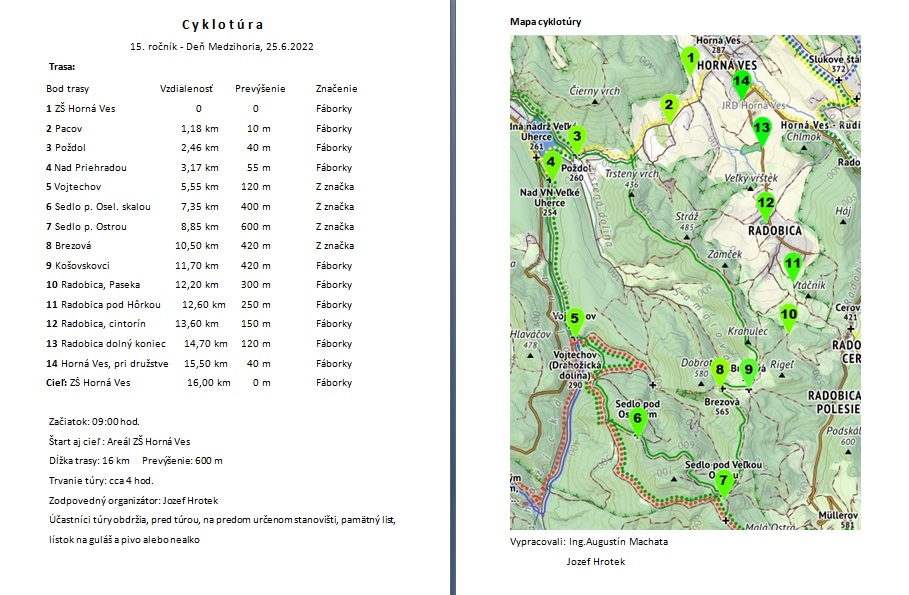
Task: Click the 'Mapa cyklotúry' heading
Action: pyautogui.click(x=546, y=22)
